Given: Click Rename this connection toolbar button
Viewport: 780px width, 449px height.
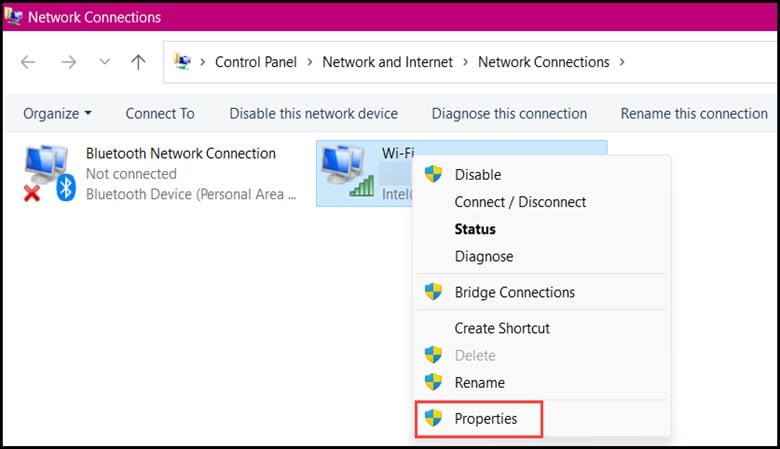Looking at the screenshot, I should [x=694, y=114].
